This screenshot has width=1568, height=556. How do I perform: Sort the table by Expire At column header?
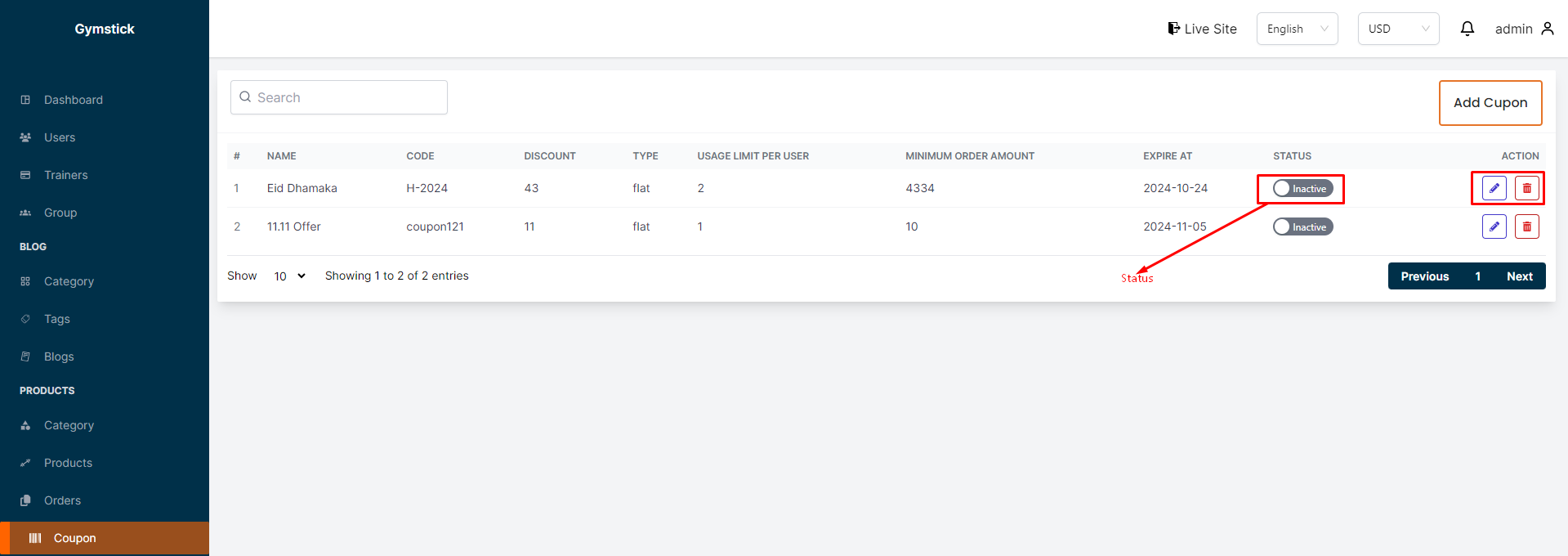pyautogui.click(x=1167, y=156)
